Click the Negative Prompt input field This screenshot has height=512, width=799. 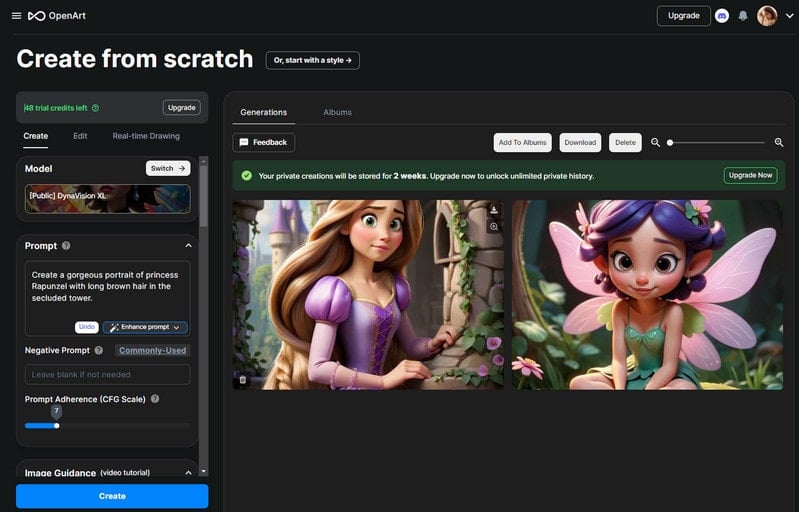click(108, 374)
